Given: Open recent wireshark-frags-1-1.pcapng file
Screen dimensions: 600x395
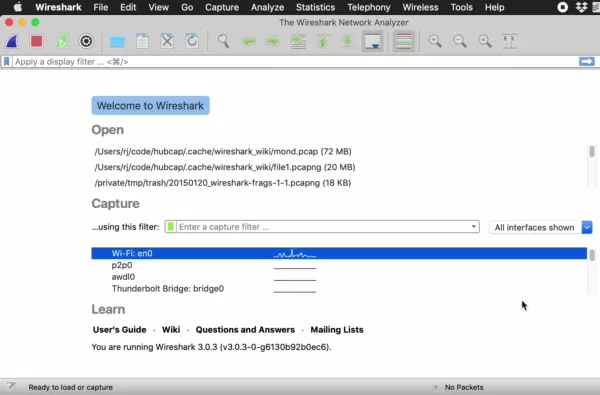Looking at the screenshot, I should coord(223,183).
